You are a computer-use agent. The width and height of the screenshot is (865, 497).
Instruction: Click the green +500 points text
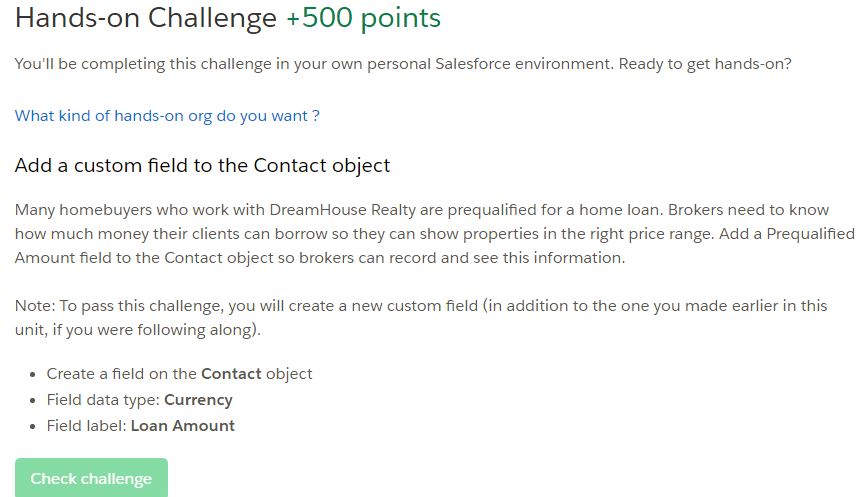(362, 18)
